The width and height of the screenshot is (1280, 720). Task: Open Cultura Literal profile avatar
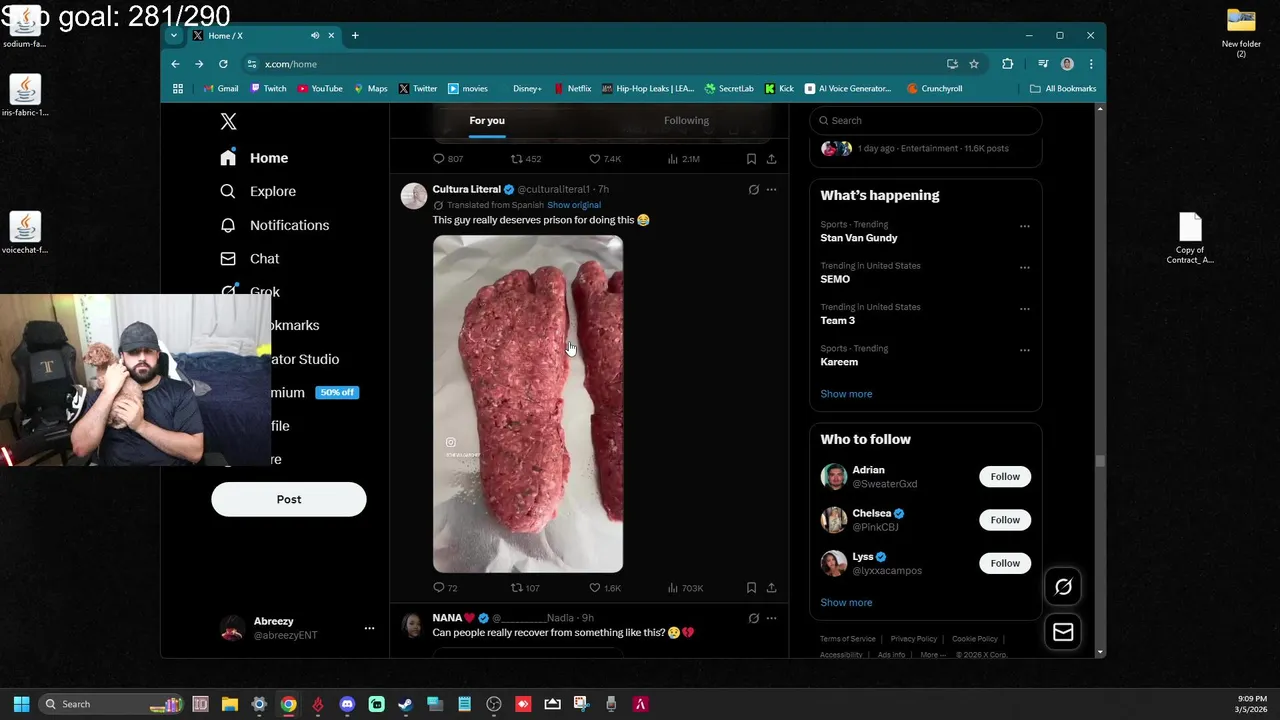tap(414, 196)
